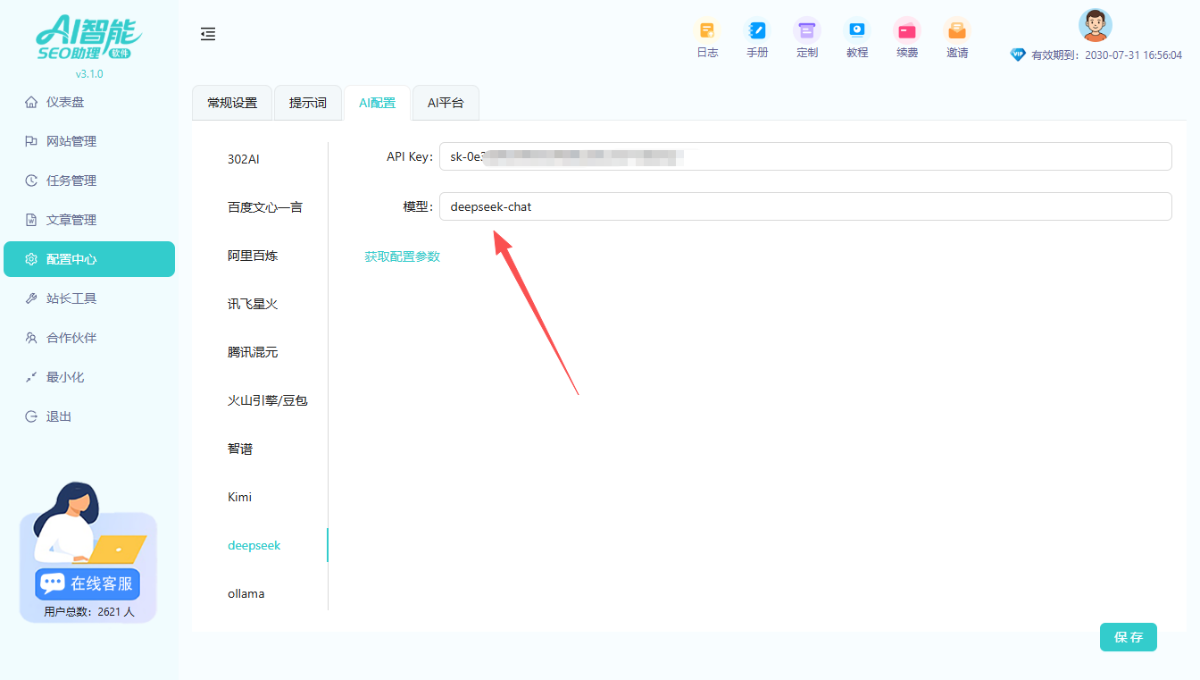Click the 获取配置参数 link
The image size is (1200, 680).
coord(402,257)
